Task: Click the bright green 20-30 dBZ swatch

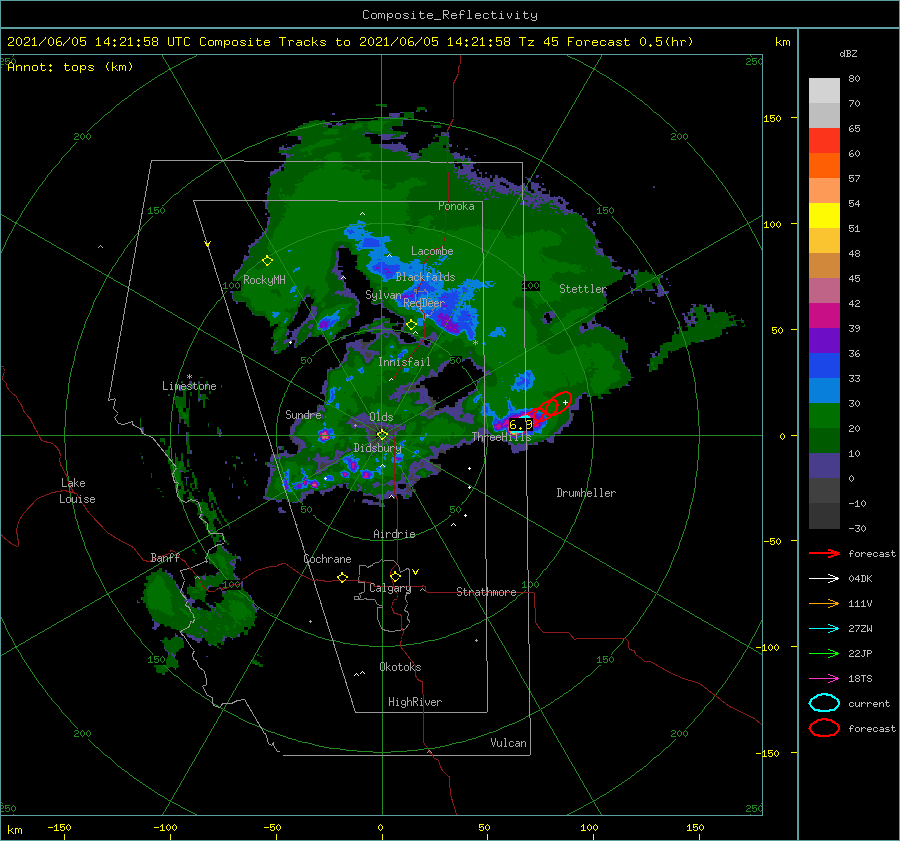Action: tap(824, 416)
